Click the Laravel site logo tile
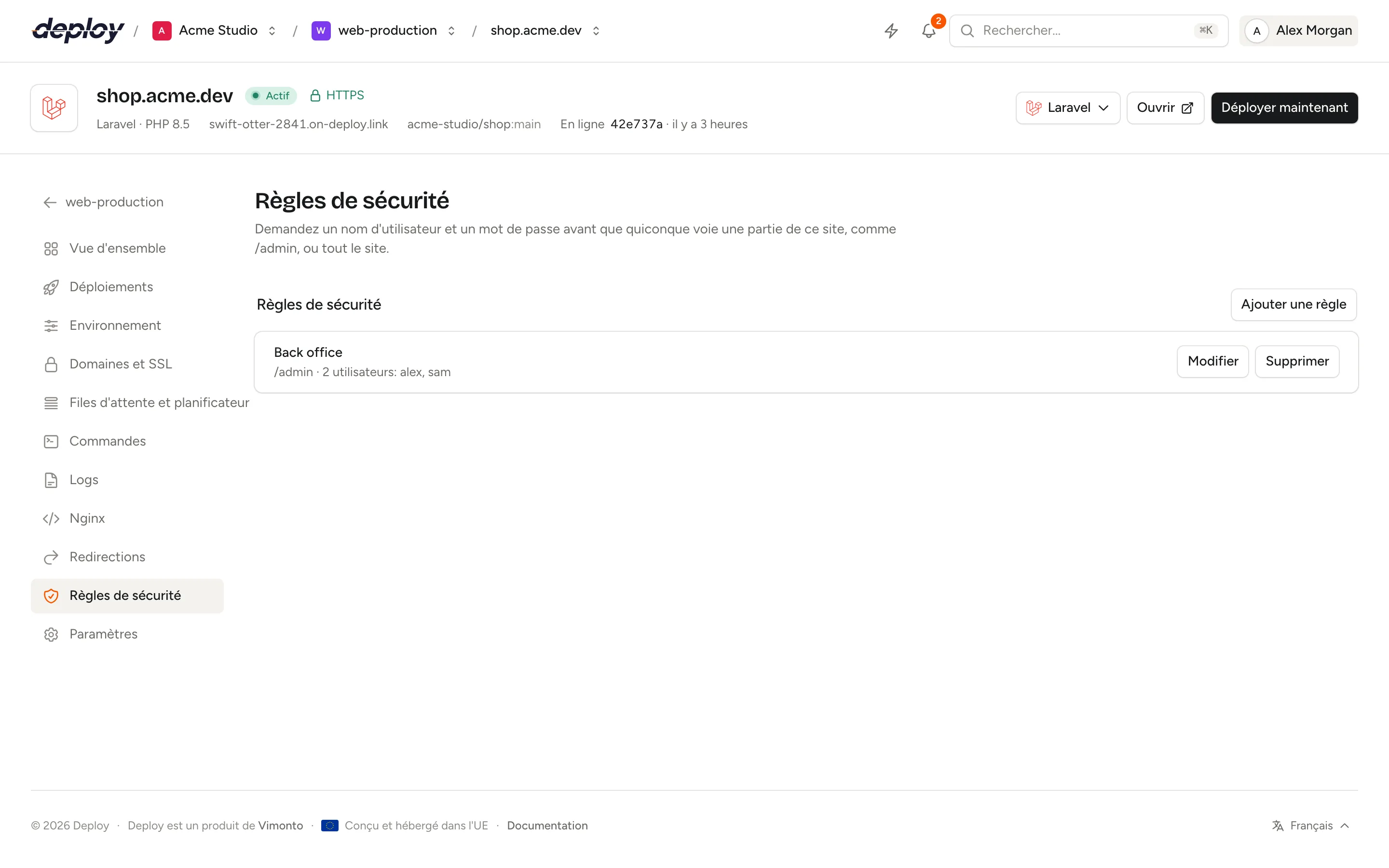This screenshot has width=1389, height=868. (54, 108)
